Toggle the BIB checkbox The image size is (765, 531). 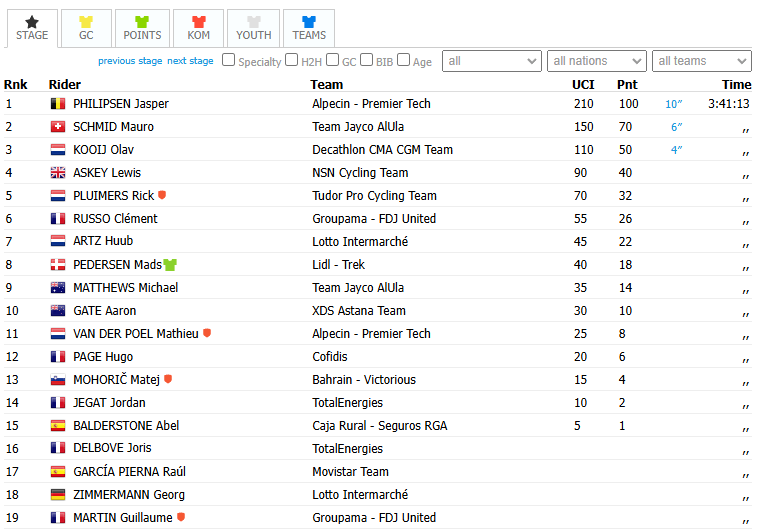pos(366,60)
